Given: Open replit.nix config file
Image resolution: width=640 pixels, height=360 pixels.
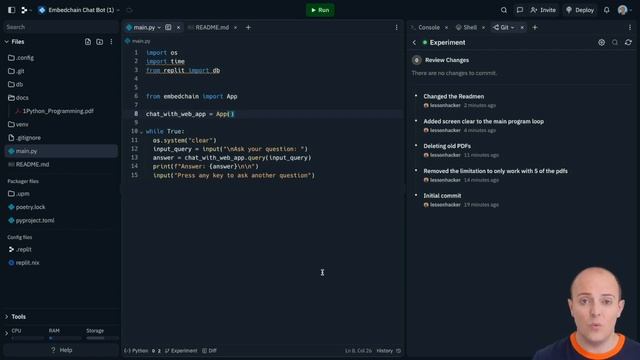Looking at the screenshot, I should [61, 263].
